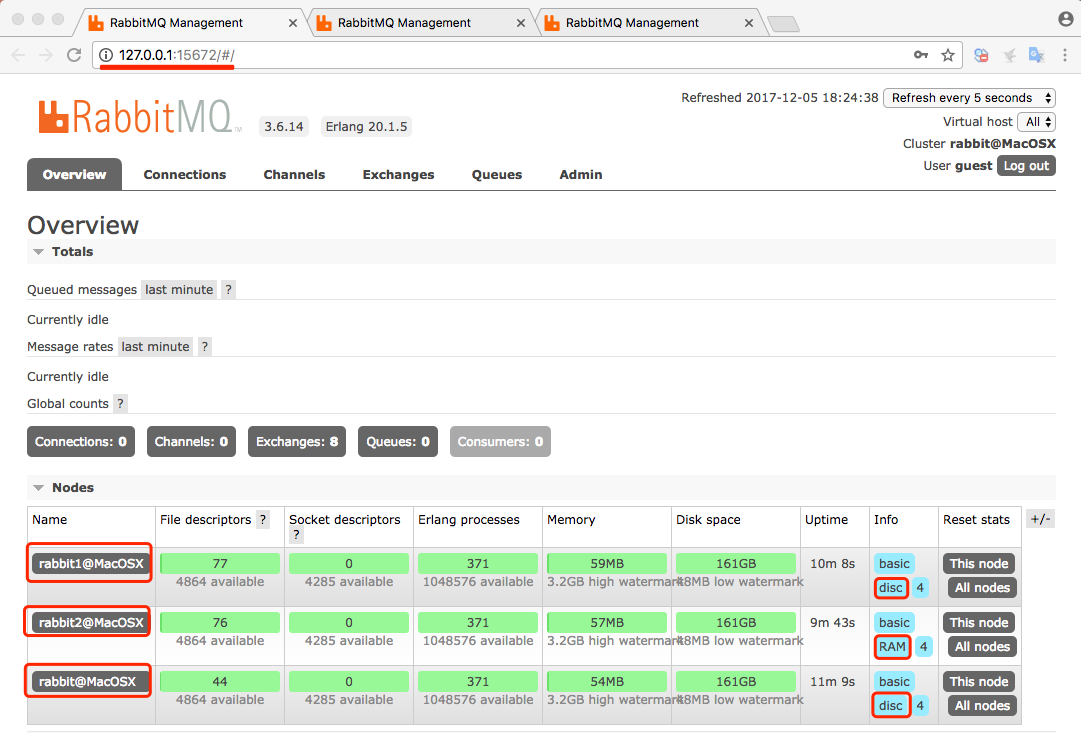Bookmark this page with the star icon
This screenshot has width=1081, height=733.
click(x=948, y=55)
